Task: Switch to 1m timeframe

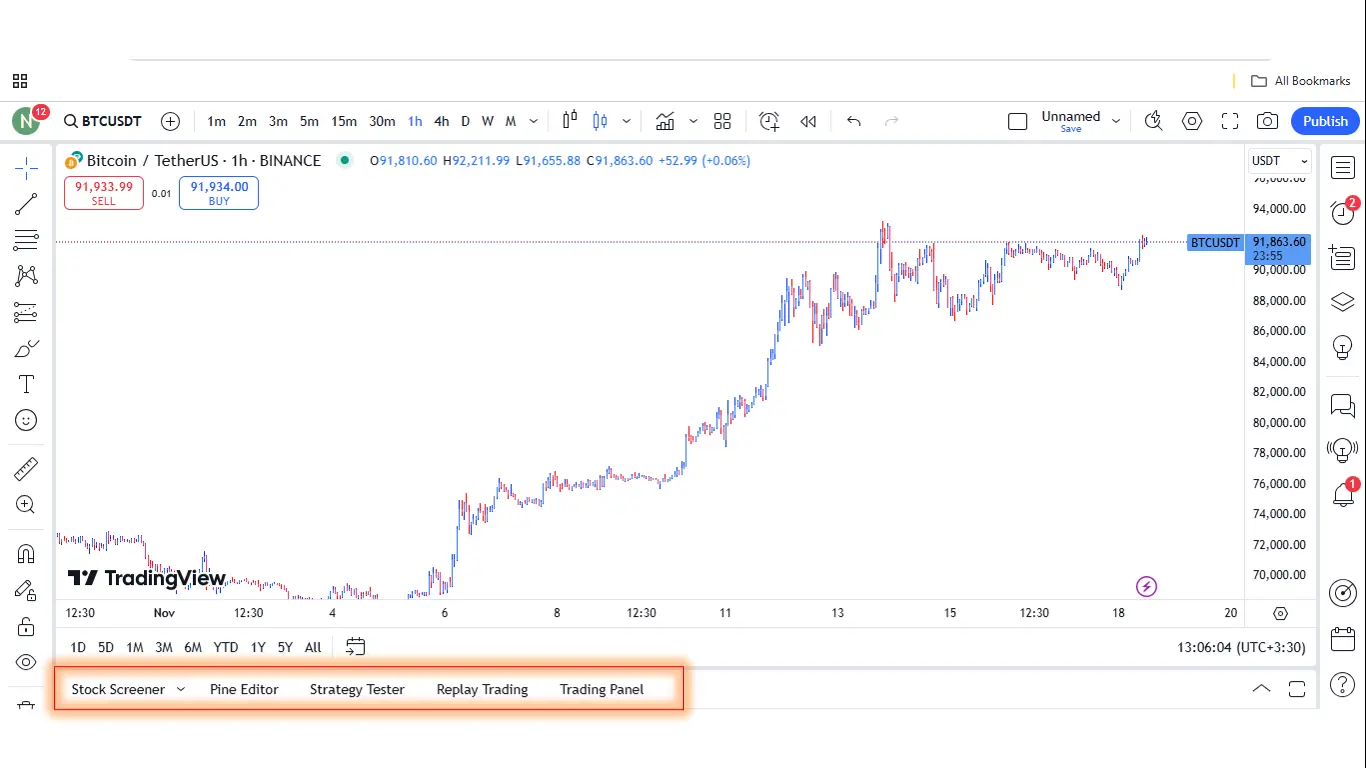Action: pyautogui.click(x=216, y=121)
